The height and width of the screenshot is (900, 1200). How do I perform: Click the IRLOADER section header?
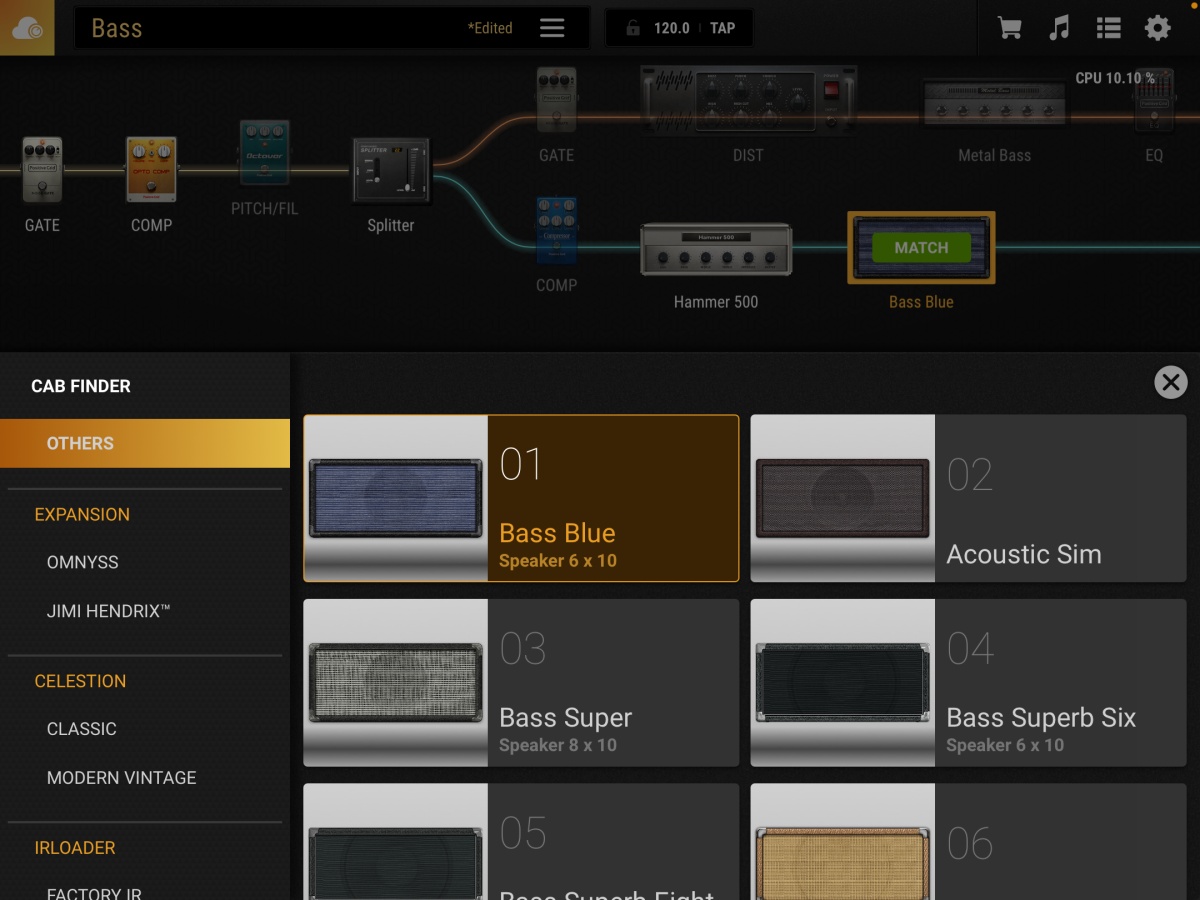point(75,848)
